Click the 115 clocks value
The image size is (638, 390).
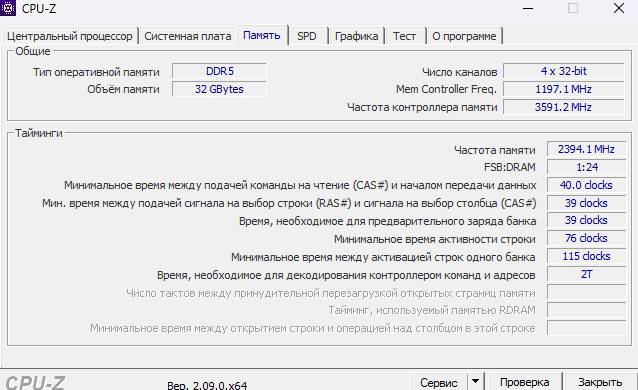(586, 256)
